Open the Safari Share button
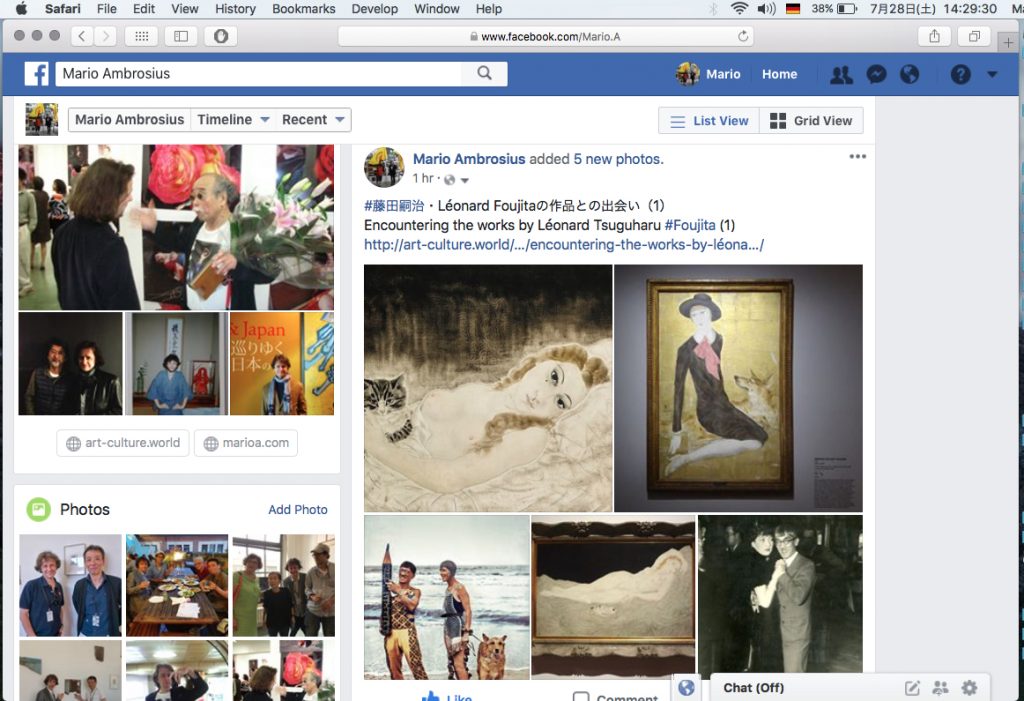 click(x=935, y=36)
